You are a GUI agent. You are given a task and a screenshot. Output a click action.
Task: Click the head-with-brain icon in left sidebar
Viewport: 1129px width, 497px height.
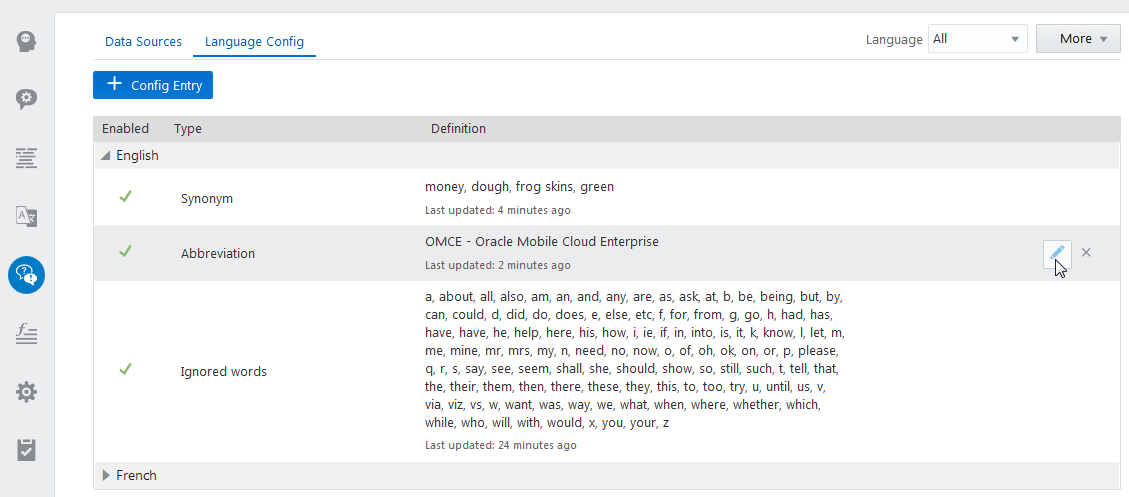click(x=26, y=42)
